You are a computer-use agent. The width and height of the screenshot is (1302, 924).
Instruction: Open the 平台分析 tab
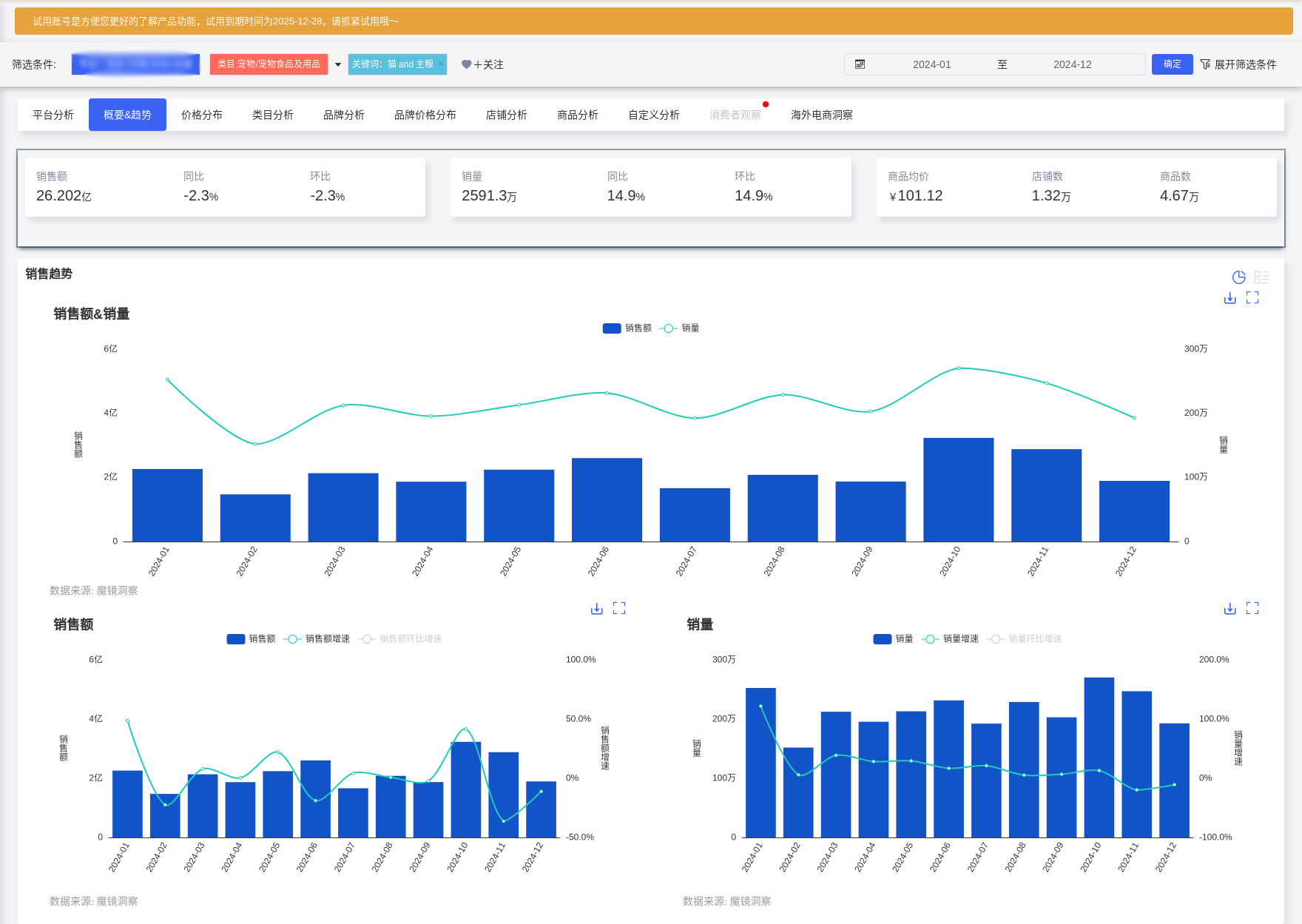tap(53, 115)
